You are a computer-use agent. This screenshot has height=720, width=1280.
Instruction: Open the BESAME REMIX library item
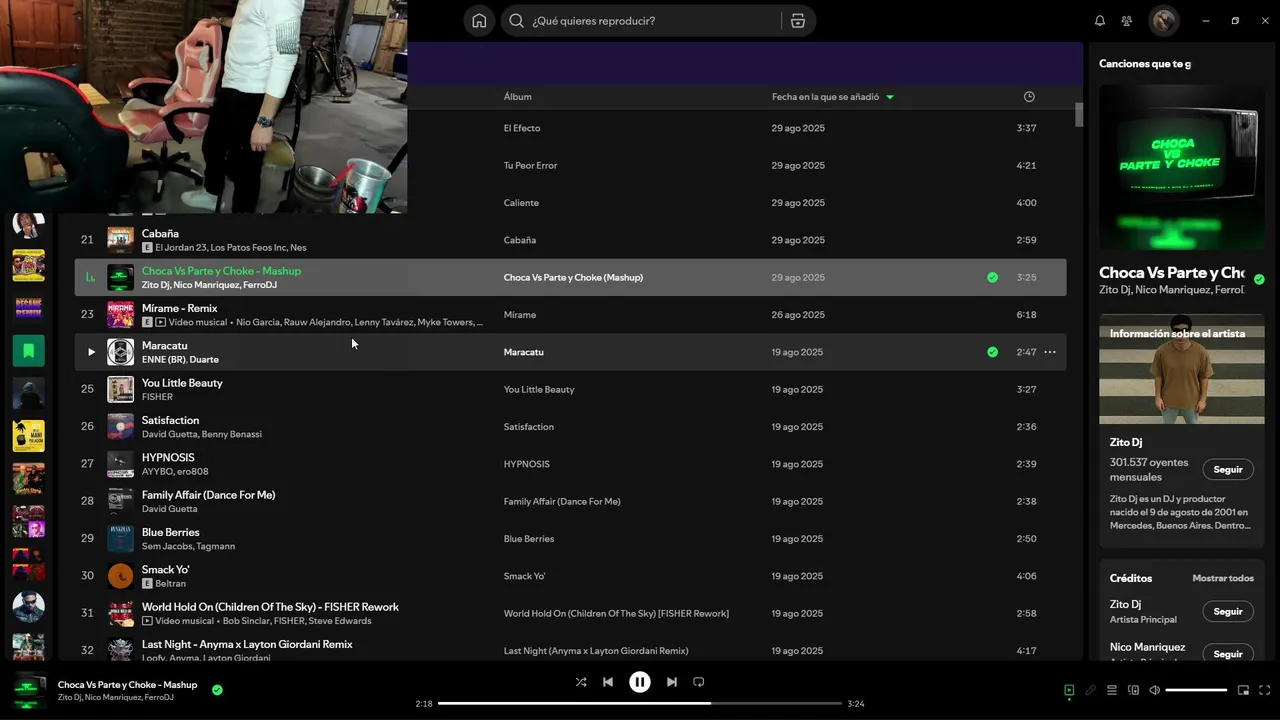tap(28, 307)
